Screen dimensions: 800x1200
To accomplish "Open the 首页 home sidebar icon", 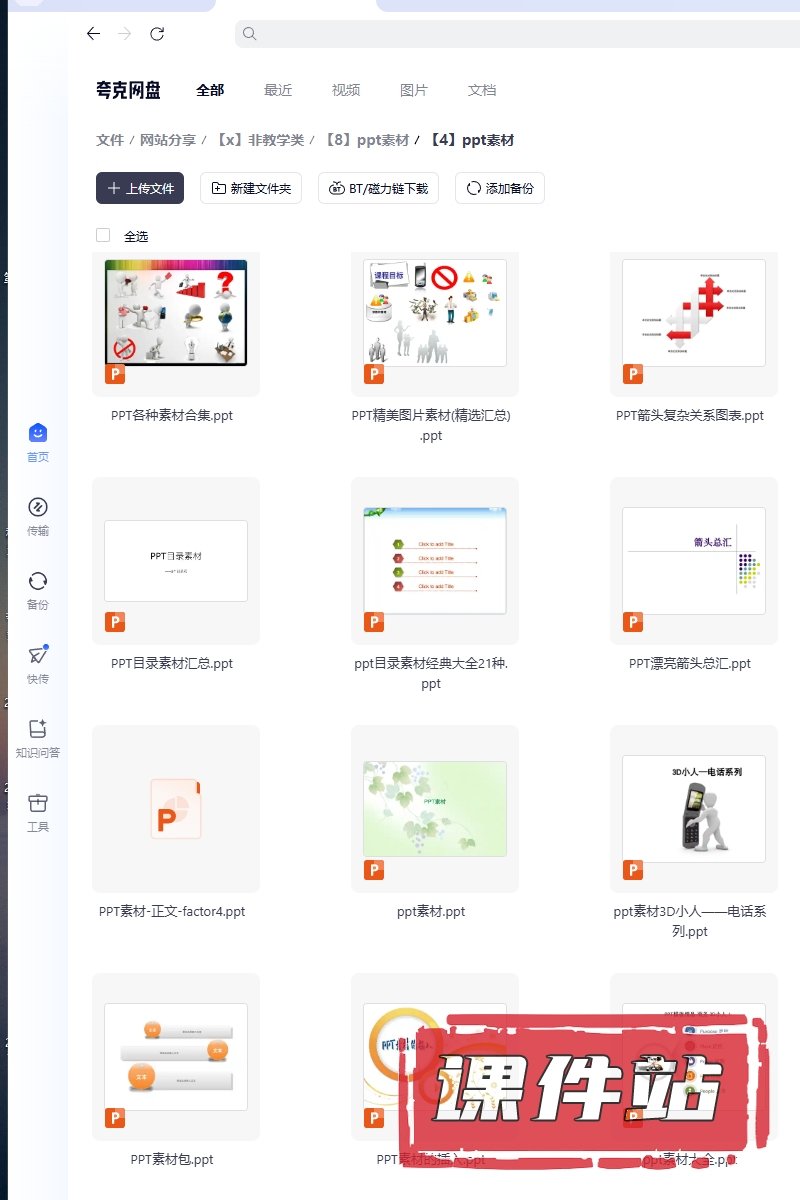I will click(x=38, y=433).
